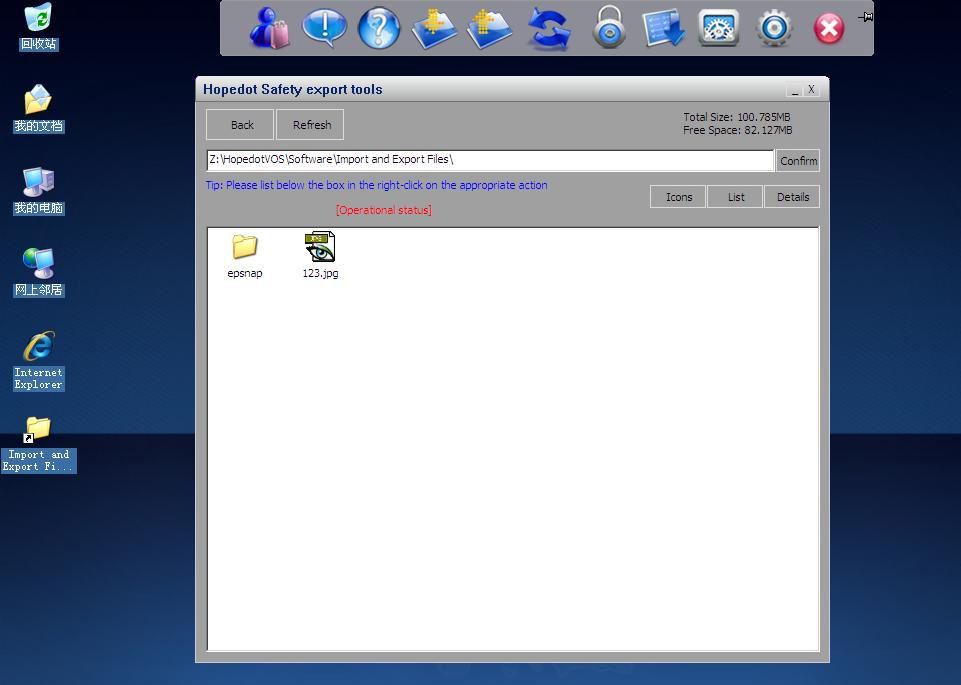Open the exclamation speech bubble icon
961x685 pixels.
point(324,28)
